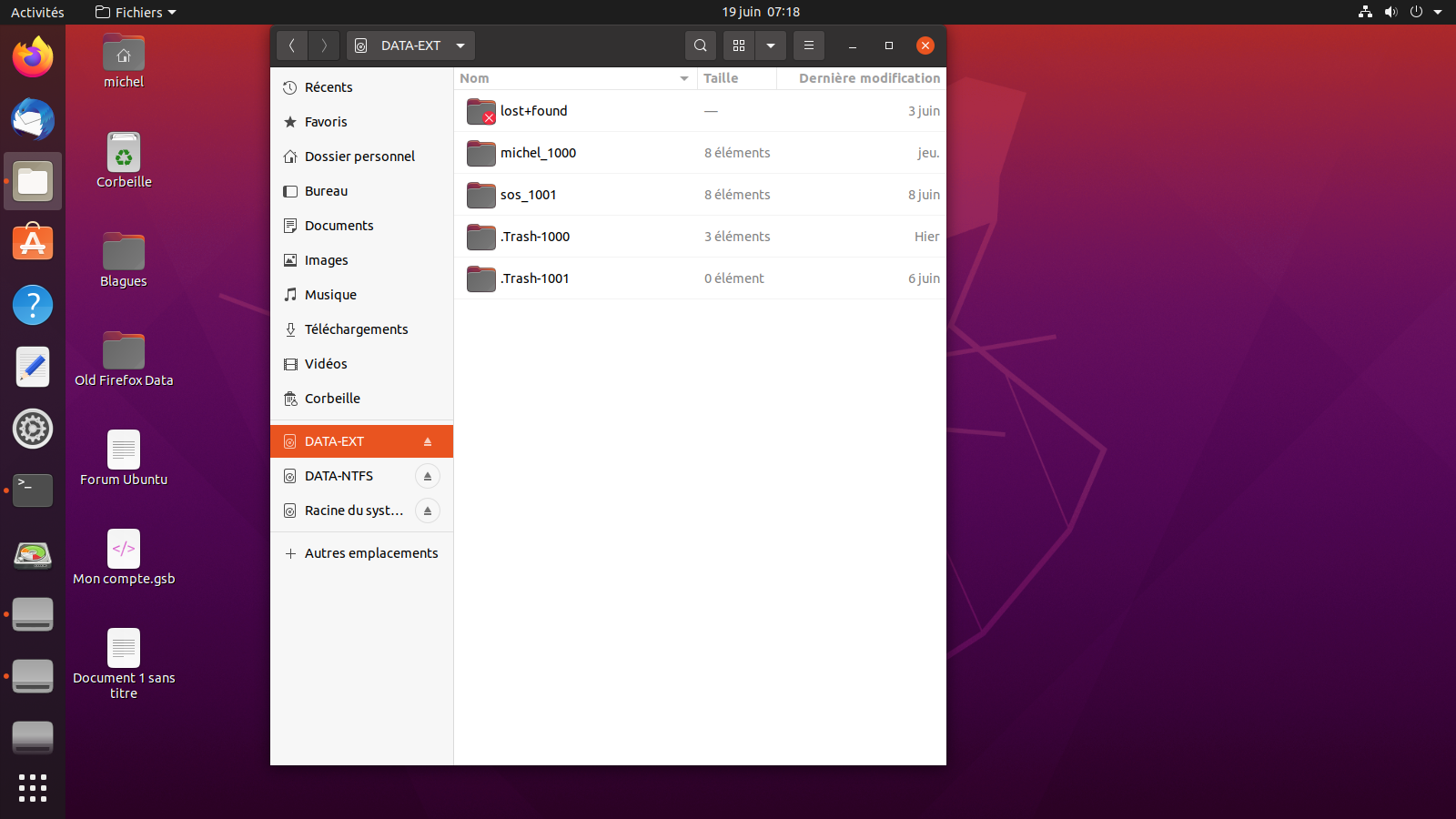This screenshot has width=1456, height=819.
Task: Open Bureau in the sidebar
Action: tap(362, 191)
